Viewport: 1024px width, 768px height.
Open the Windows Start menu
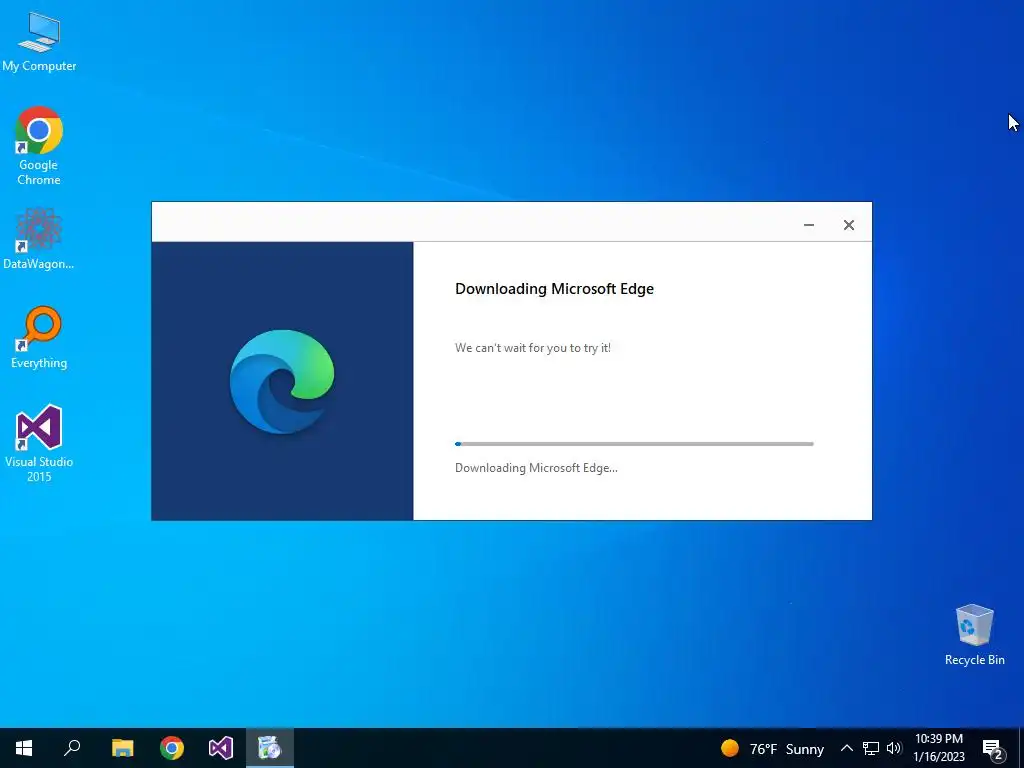point(24,748)
